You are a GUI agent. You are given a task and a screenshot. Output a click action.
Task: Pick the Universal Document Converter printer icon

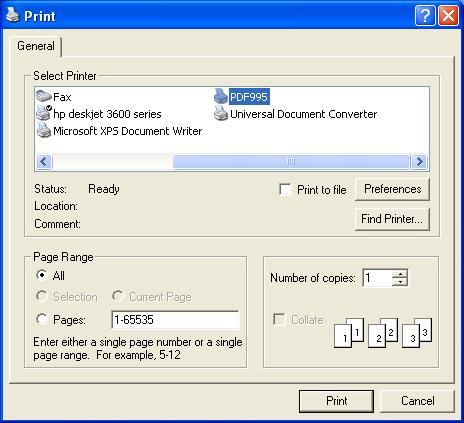point(221,113)
